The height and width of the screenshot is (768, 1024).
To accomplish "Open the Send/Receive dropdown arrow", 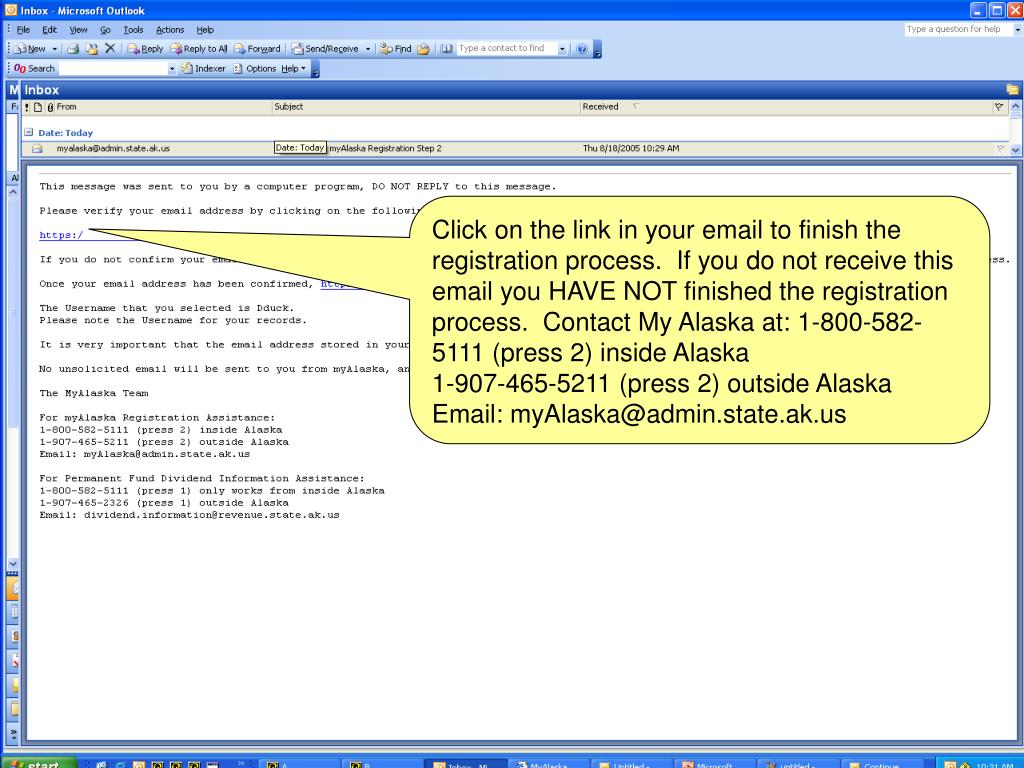I will coord(369,47).
